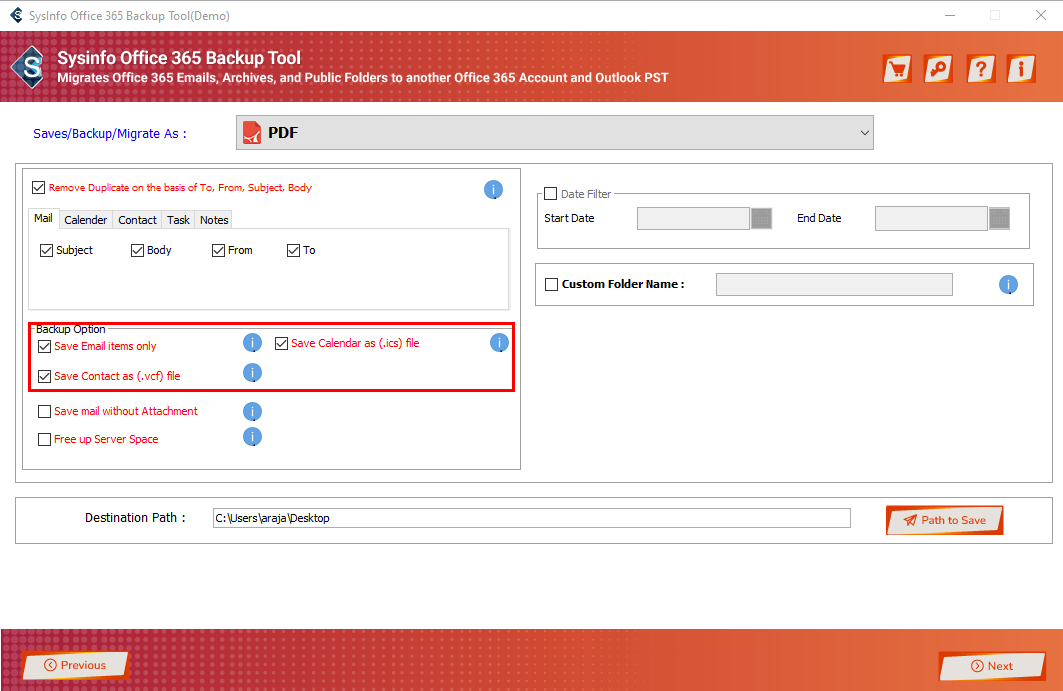Expand the Saves/Backup/Migrate As dropdown
This screenshot has width=1063, height=691.
coord(555,133)
